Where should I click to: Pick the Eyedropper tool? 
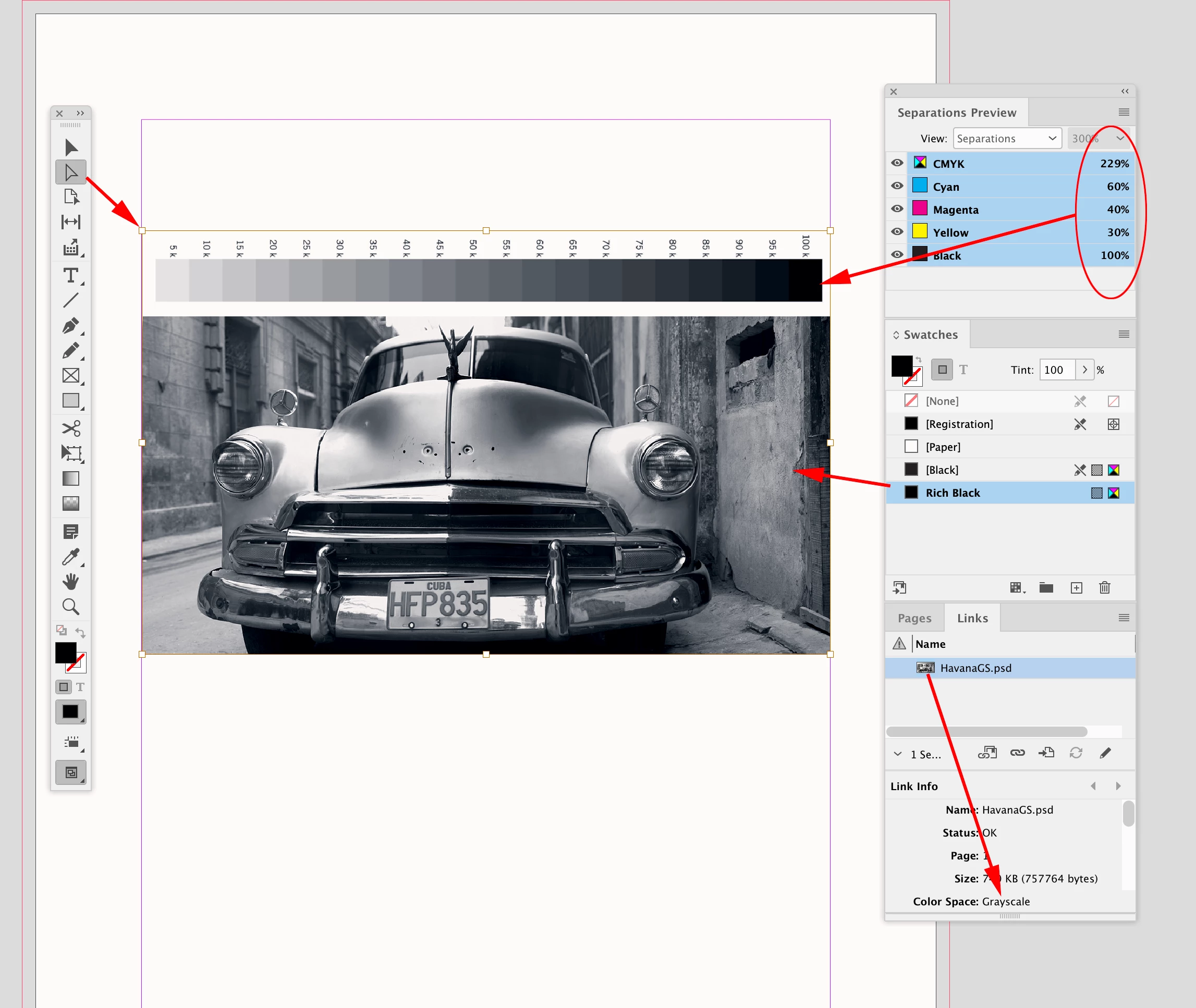71,557
